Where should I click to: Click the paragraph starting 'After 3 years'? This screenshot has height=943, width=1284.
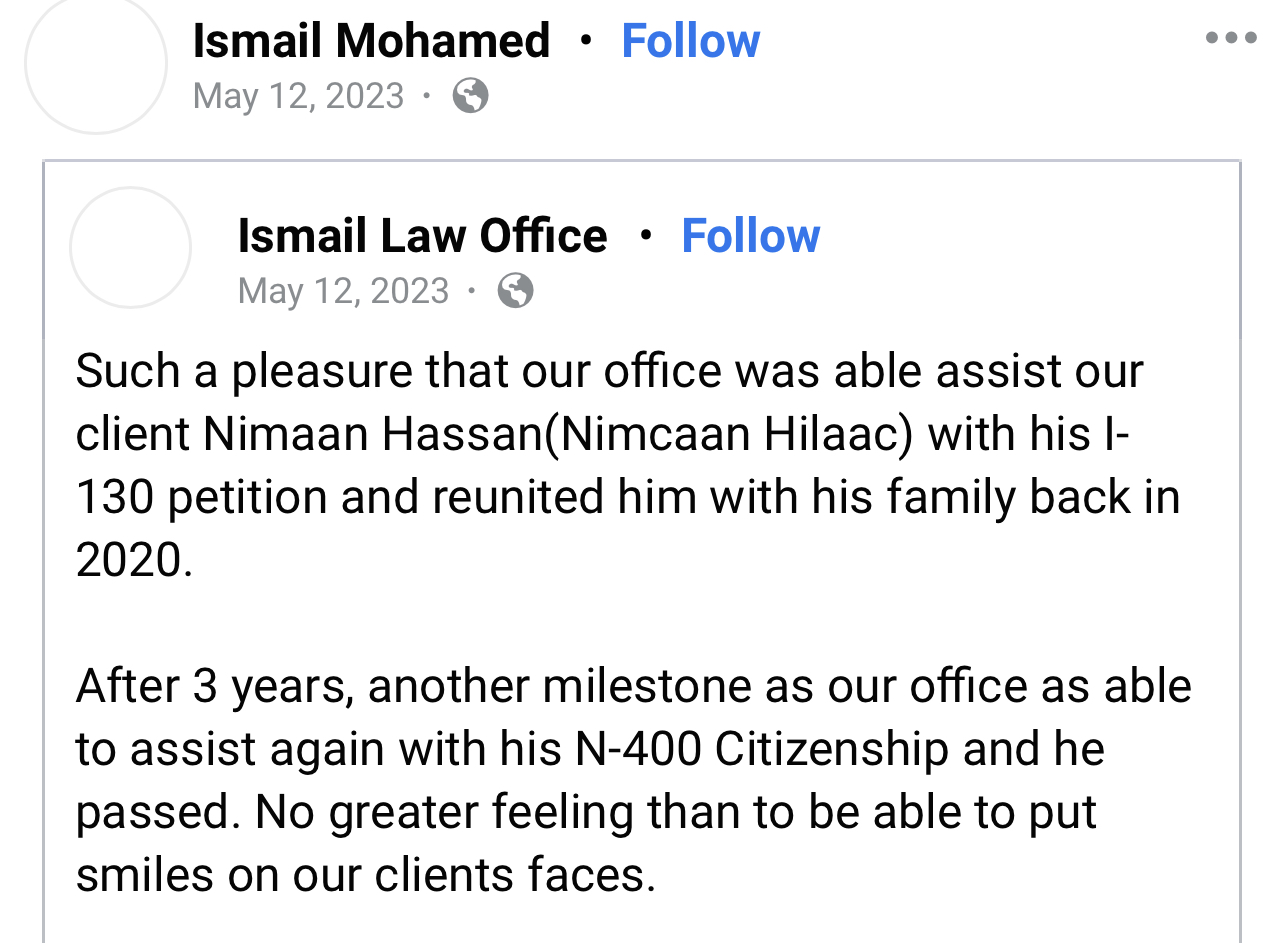click(634, 780)
